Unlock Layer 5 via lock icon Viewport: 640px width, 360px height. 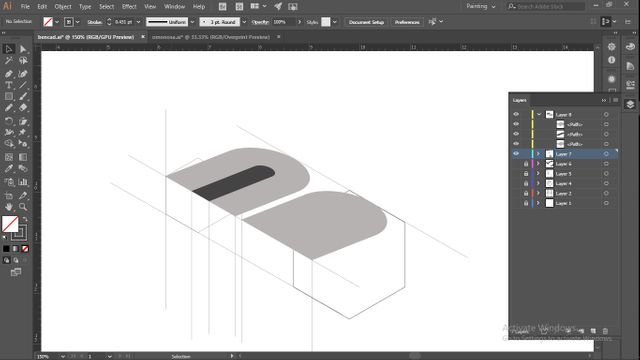pyautogui.click(x=526, y=173)
